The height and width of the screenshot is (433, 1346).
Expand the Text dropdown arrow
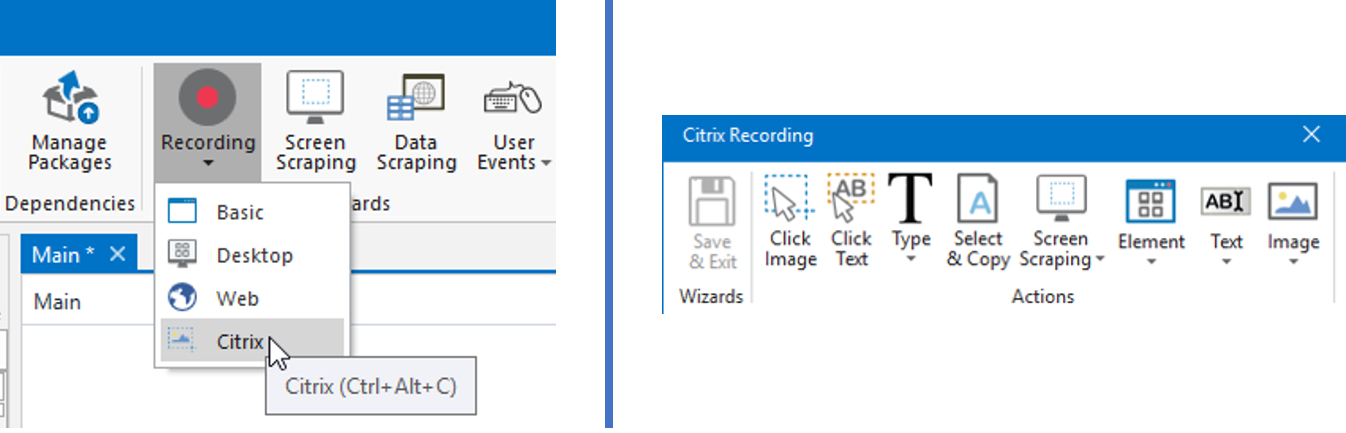(1226, 261)
